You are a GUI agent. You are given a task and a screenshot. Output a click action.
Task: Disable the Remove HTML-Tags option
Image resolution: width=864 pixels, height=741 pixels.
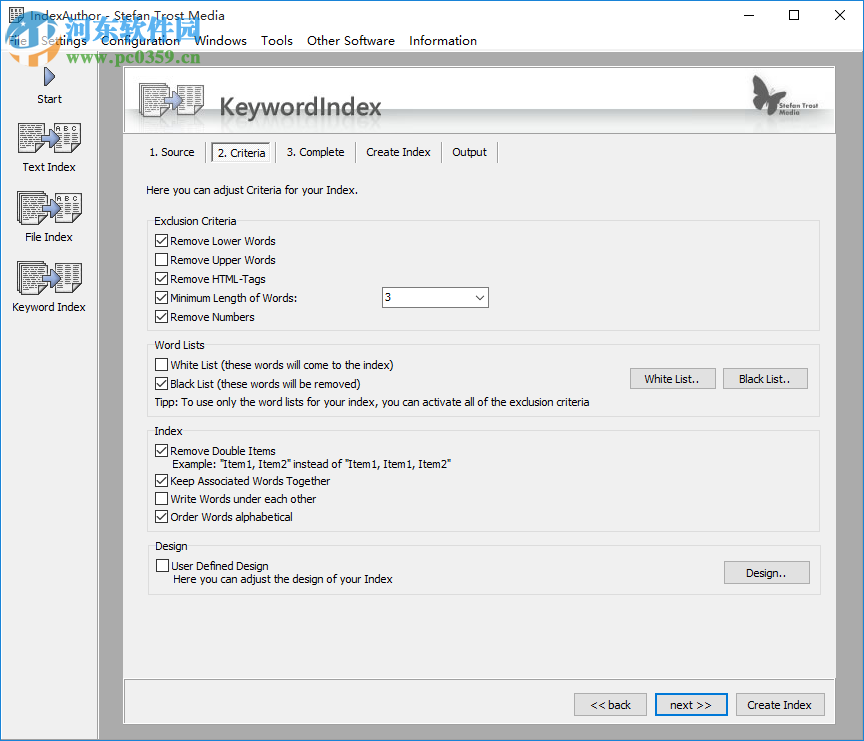pyautogui.click(x=161, y=278)
